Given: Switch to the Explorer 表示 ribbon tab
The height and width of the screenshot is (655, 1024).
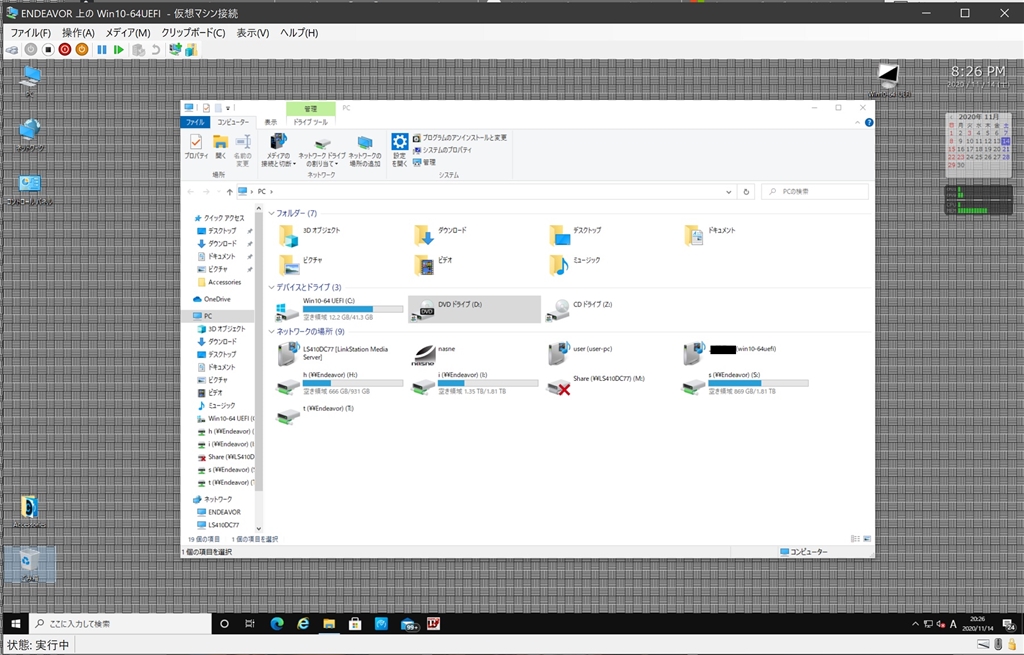Looking at the screenshot, I should (270, 122).
